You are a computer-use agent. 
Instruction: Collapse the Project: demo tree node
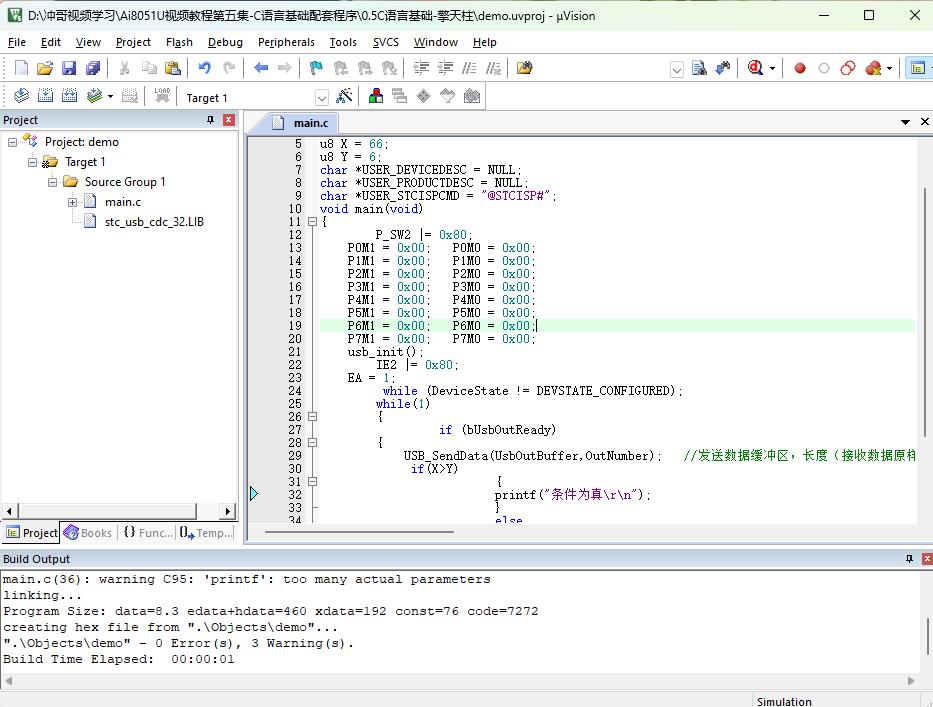pyautogui.click(x=12, y=142)
